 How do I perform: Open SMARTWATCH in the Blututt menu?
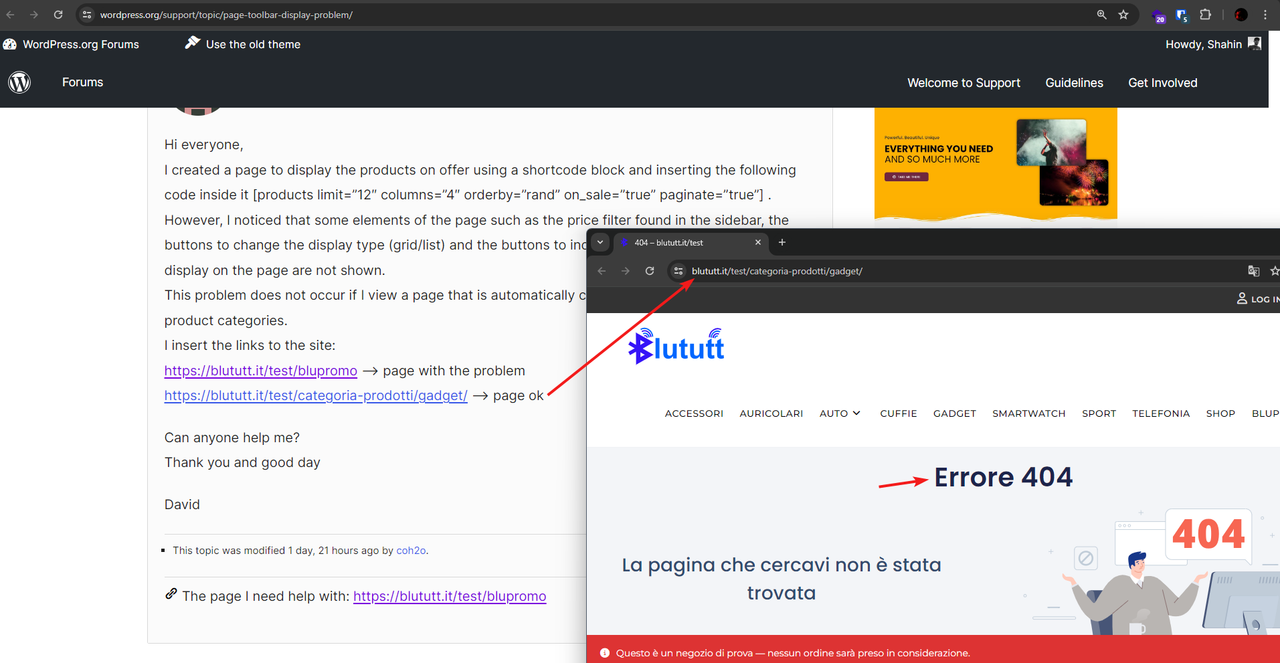[x=1029, y=413]
